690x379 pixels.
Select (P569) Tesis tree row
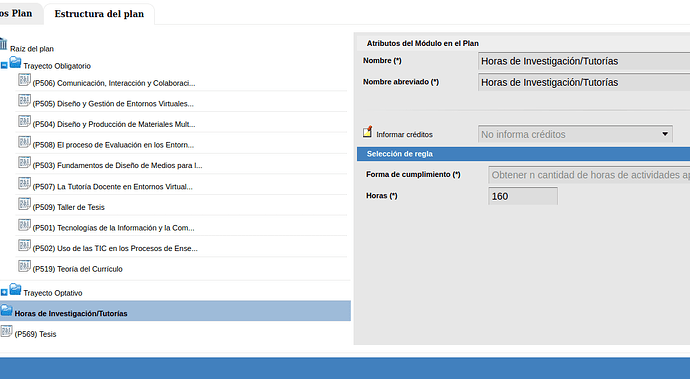[35, 334]
